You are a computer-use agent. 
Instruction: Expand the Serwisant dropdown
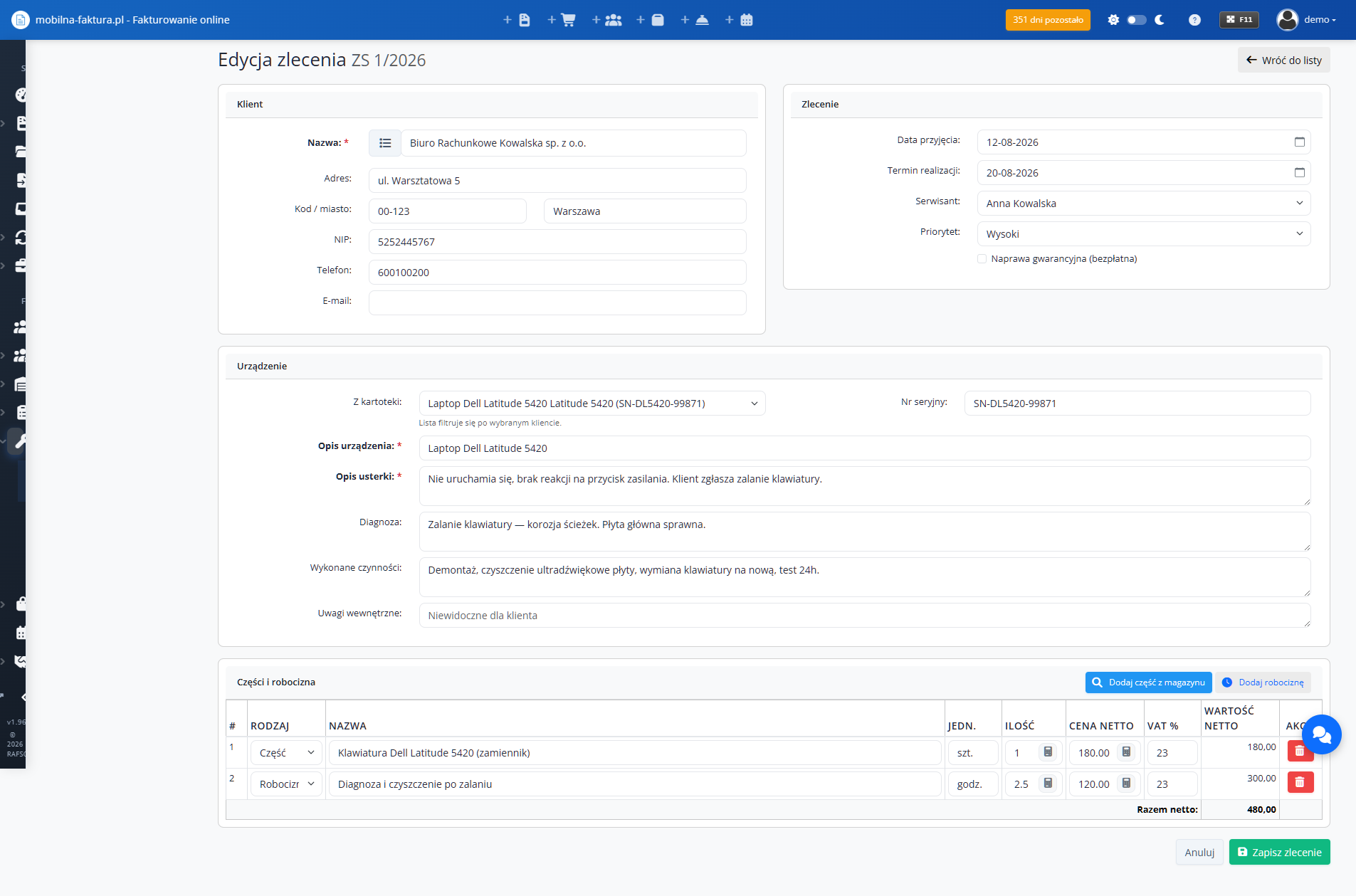tap(1144, 204)
